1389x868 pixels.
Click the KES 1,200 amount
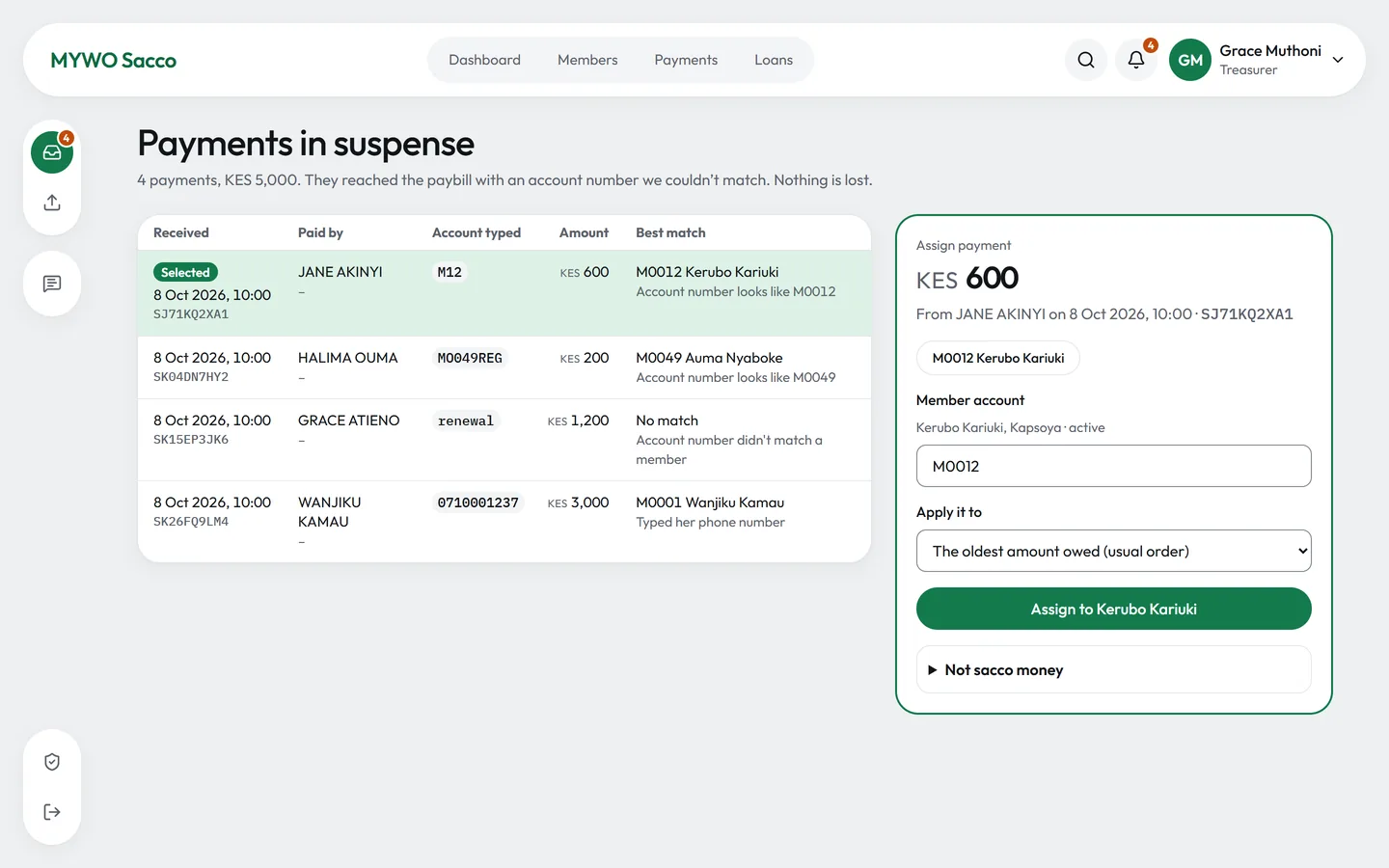[578, 420]
